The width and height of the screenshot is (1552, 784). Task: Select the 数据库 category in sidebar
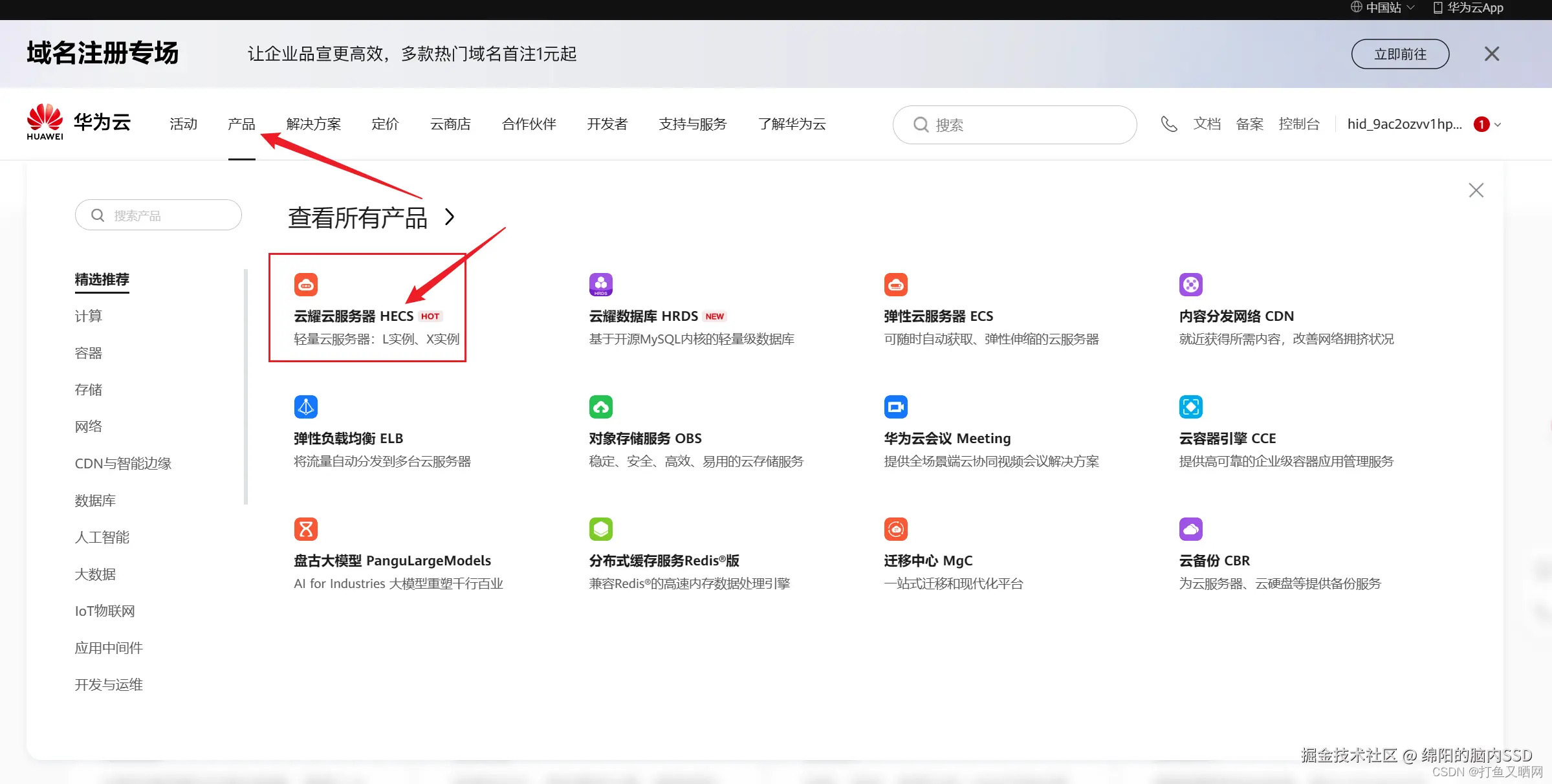pyautogui.click(x=95, y=500)
